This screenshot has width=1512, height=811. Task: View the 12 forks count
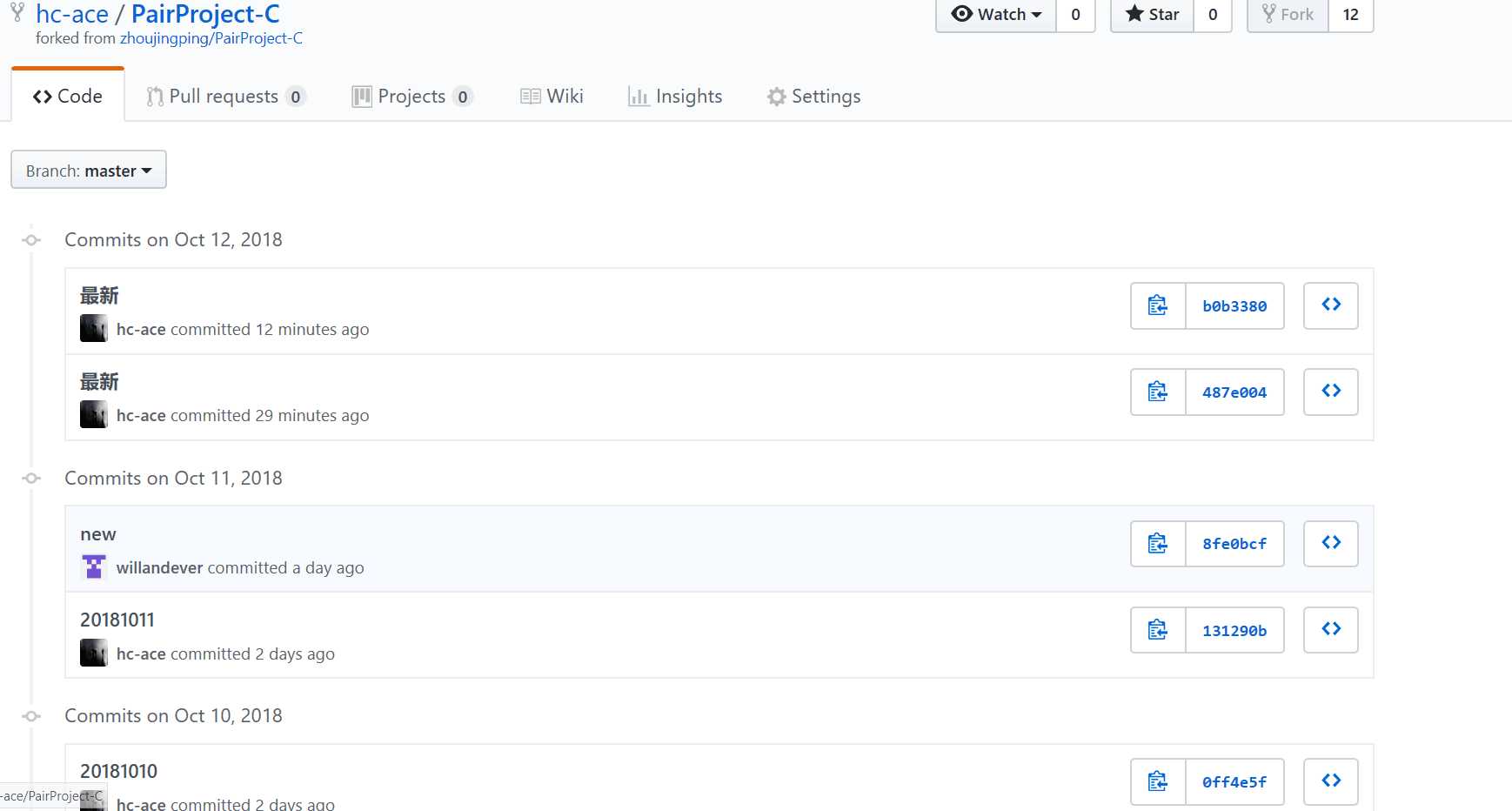tap(1351, 15)
